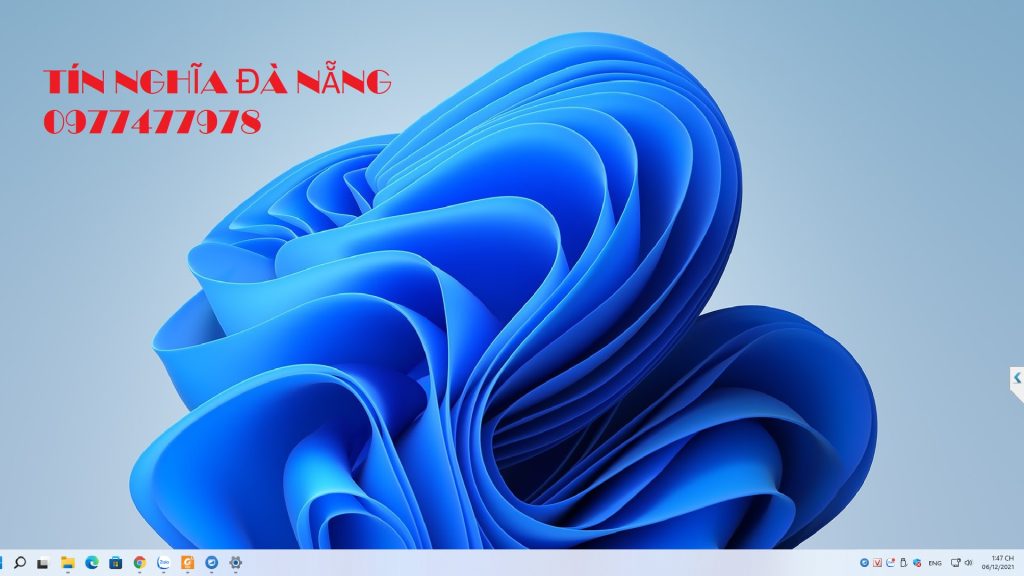Open network status tray icon
The width and height of the screenshot is (1024, 576).
coord(955,562)
